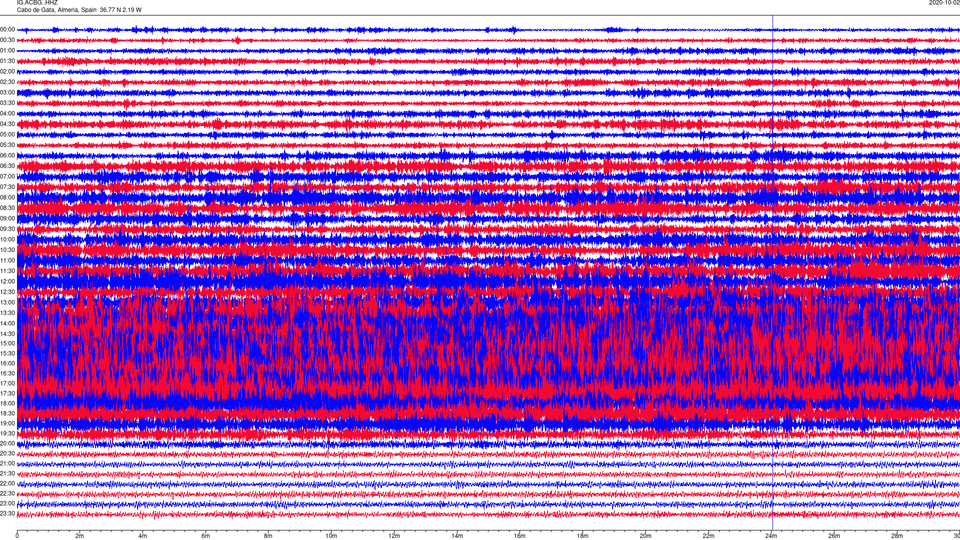
Task: Select the 01:00 trace time label
Action: coord(7,51)
